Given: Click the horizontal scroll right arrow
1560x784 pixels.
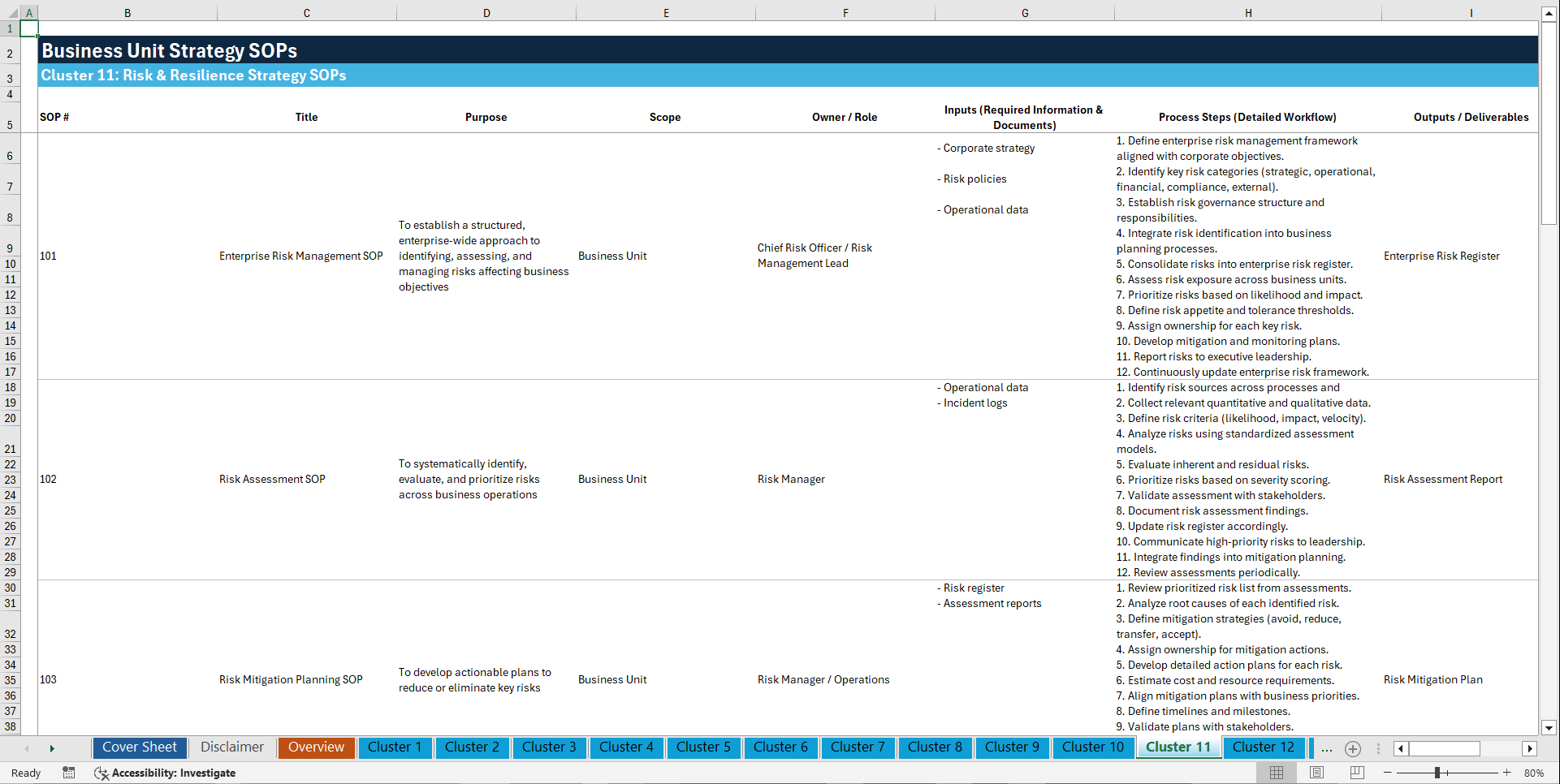Looking at the screenshot, I should click(x=1530, y=748).
